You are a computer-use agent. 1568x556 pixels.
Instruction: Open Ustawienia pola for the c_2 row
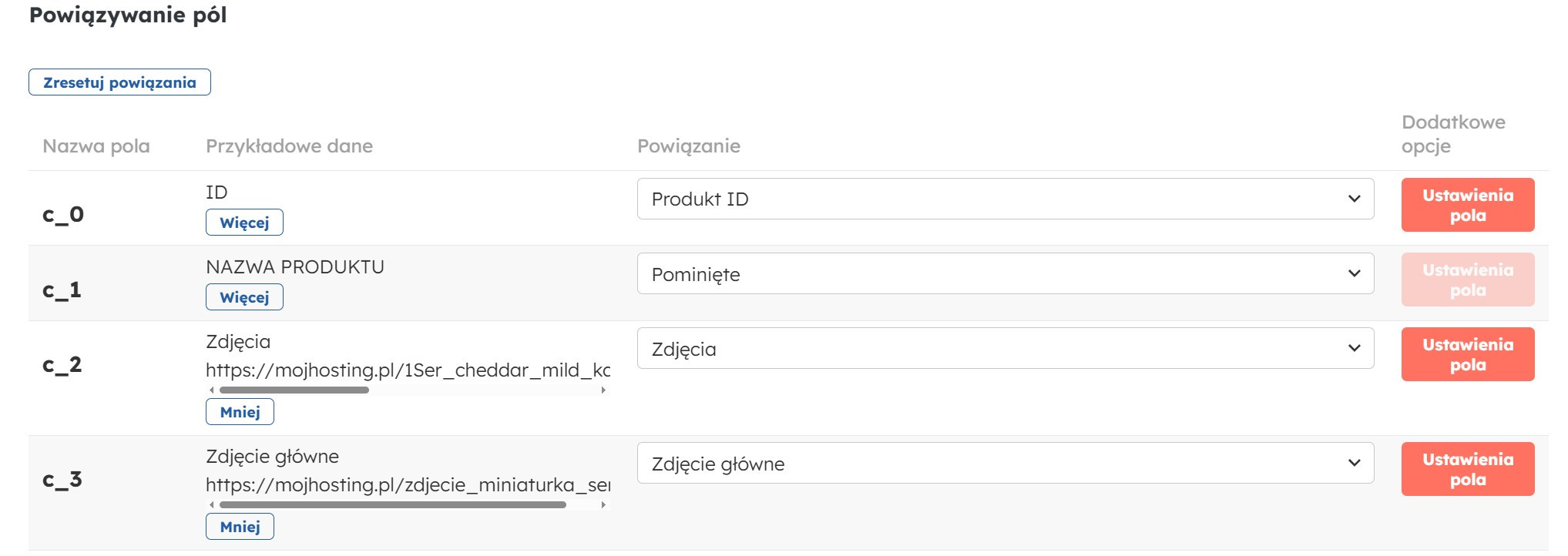tap(1467, 354)
